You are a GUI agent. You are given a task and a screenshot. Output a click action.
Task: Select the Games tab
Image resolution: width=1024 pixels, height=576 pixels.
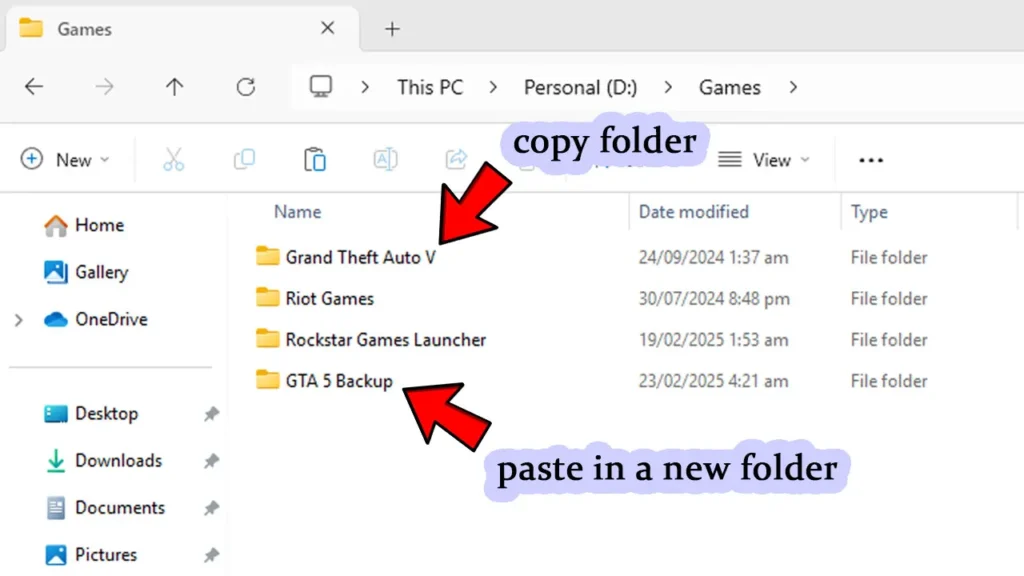pyautogui.click(x=85, y=29)
